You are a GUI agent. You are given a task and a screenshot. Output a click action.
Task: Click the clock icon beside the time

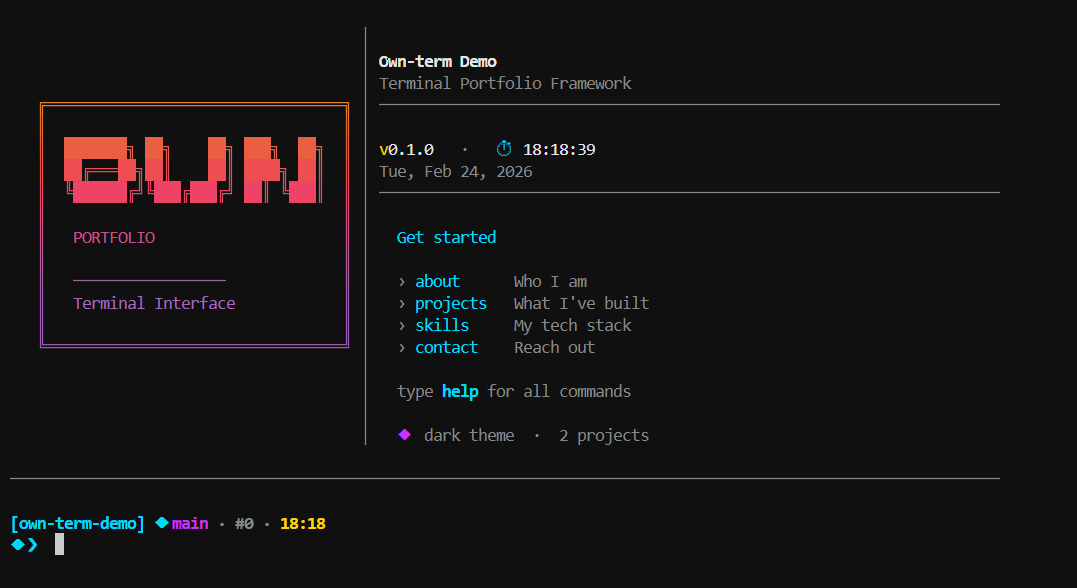(504, 148)
